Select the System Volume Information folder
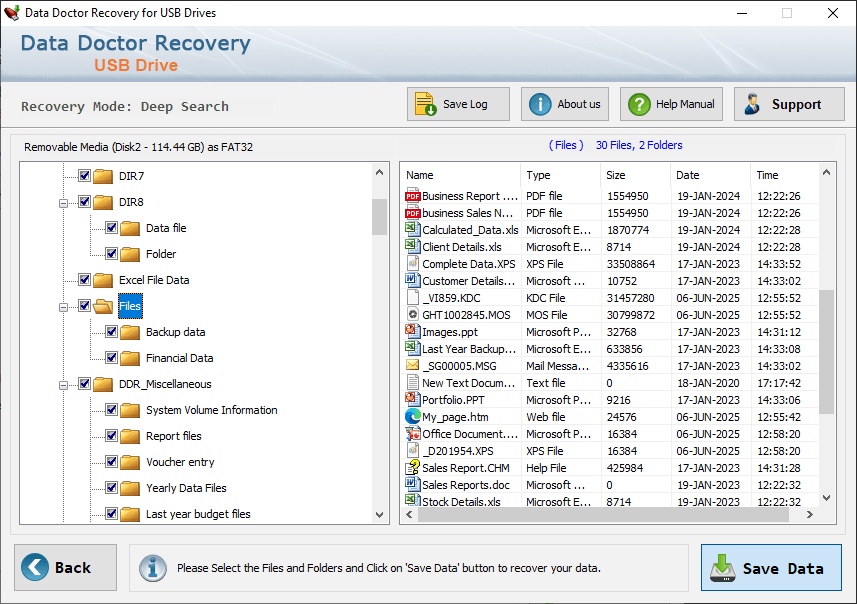857x604 pixels. pyautogui.click(x=212, y=409)
